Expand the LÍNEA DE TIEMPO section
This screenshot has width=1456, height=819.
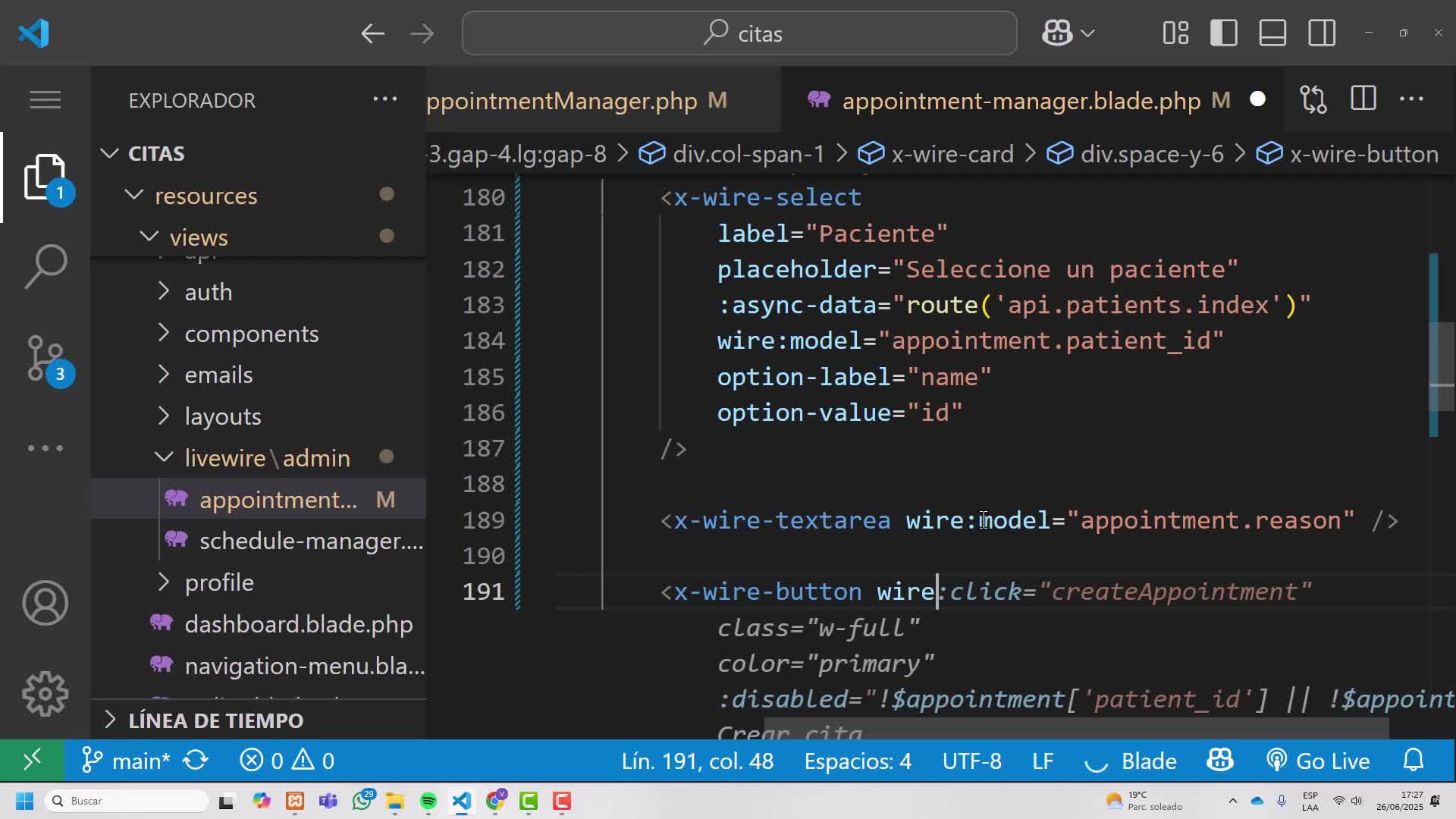(x=258, y=720)
